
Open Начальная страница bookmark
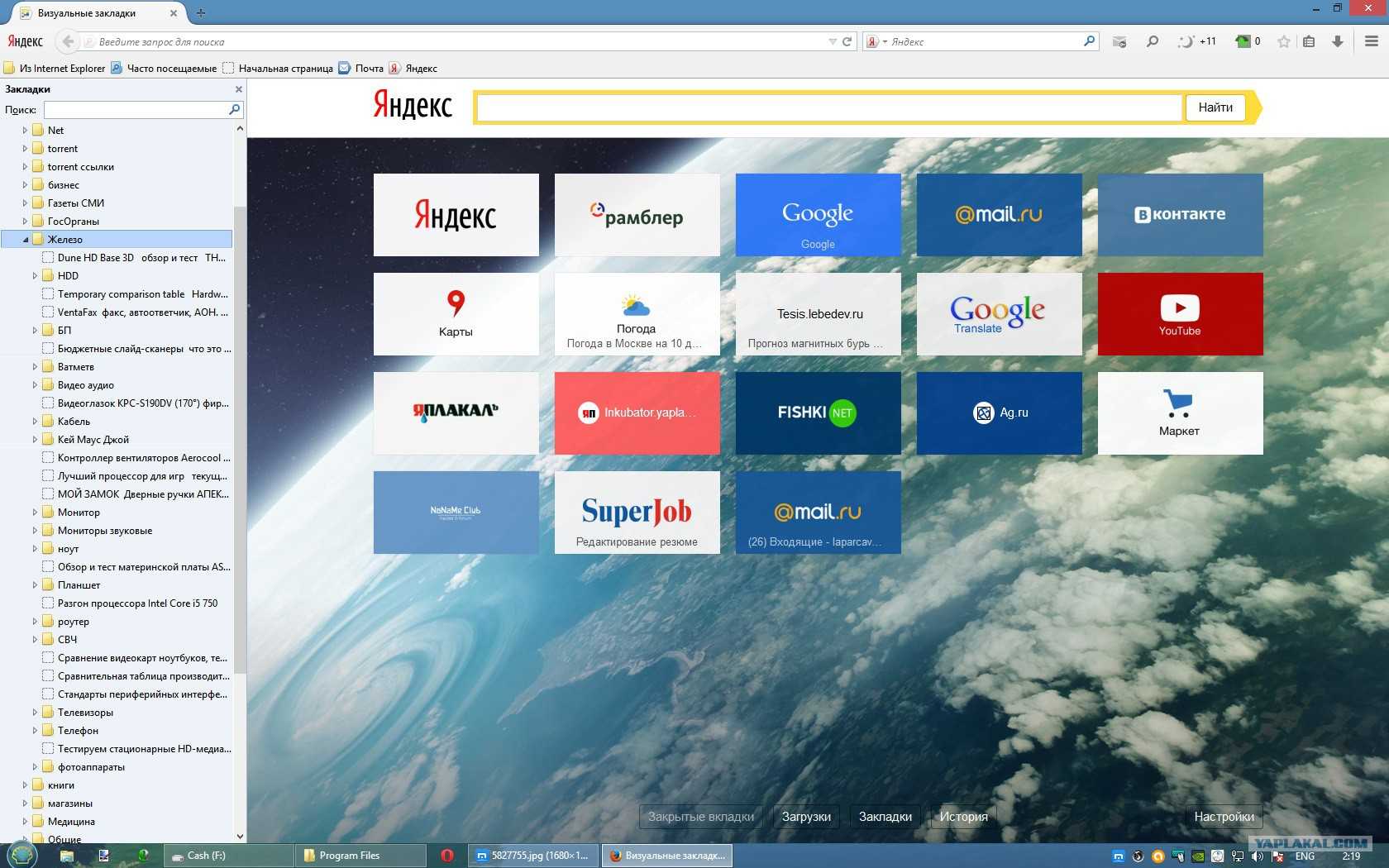click(278, 69)
